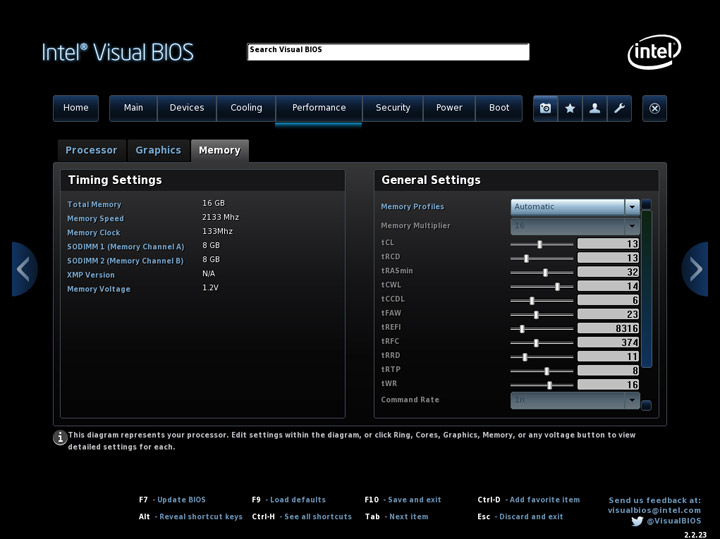Click the Intel logo
Viewport: 720px width, 539px height.
[x=654, y=51]
